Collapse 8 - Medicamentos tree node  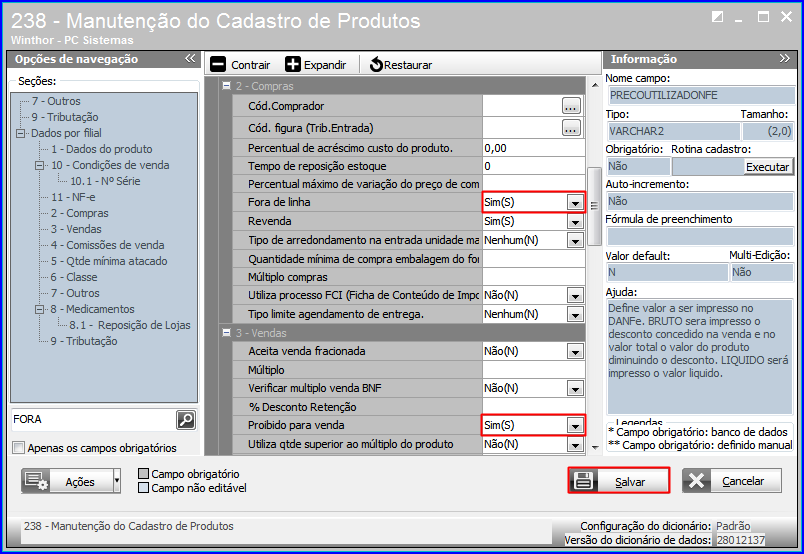39,310
